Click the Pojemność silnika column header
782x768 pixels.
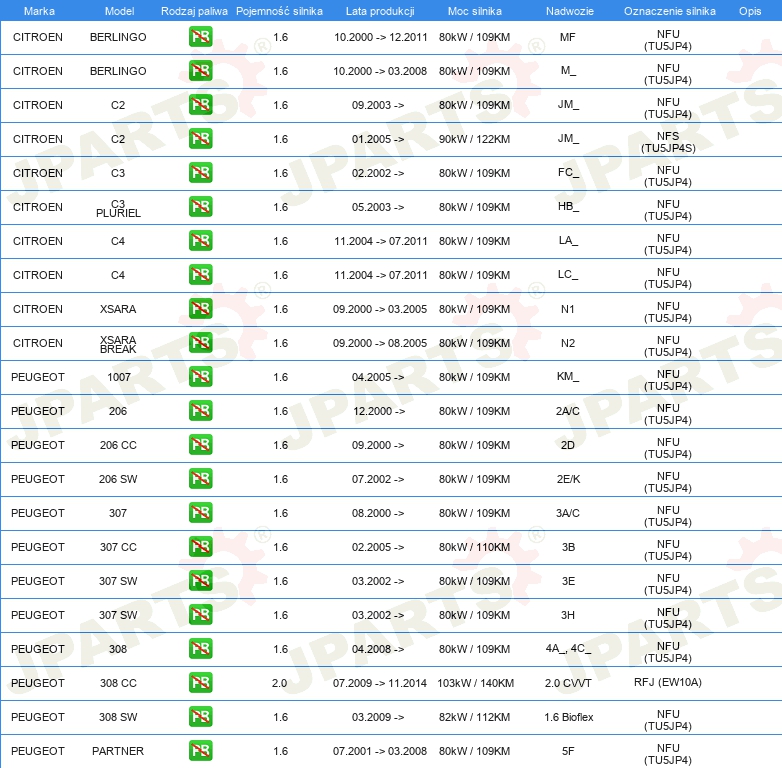[x=279, y=11]
